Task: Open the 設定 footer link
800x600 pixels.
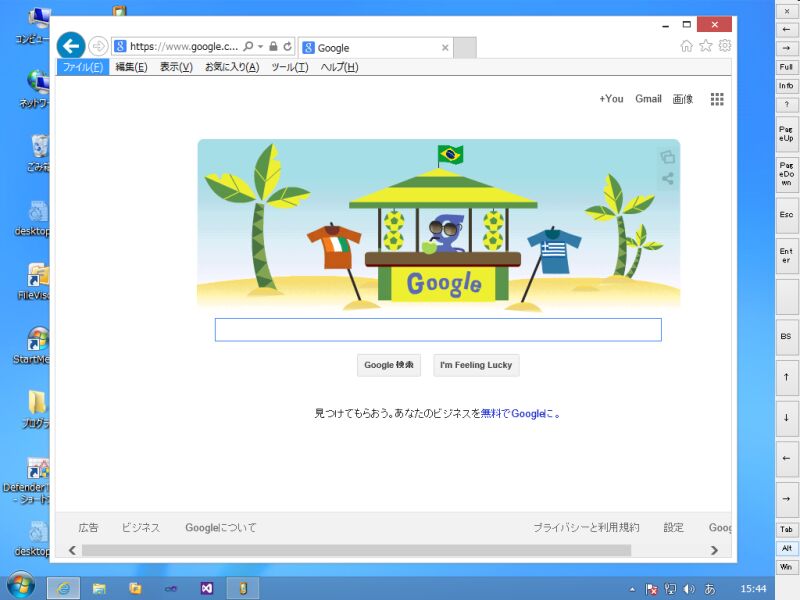Action: [673, 528]
